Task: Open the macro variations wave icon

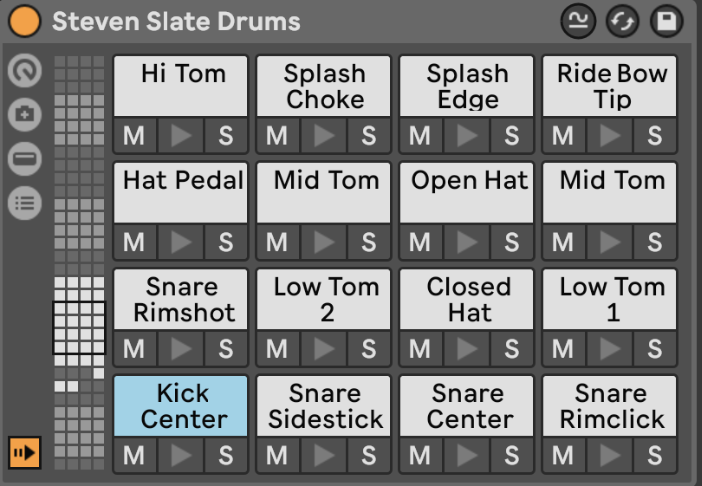Action: pos(577,21)
